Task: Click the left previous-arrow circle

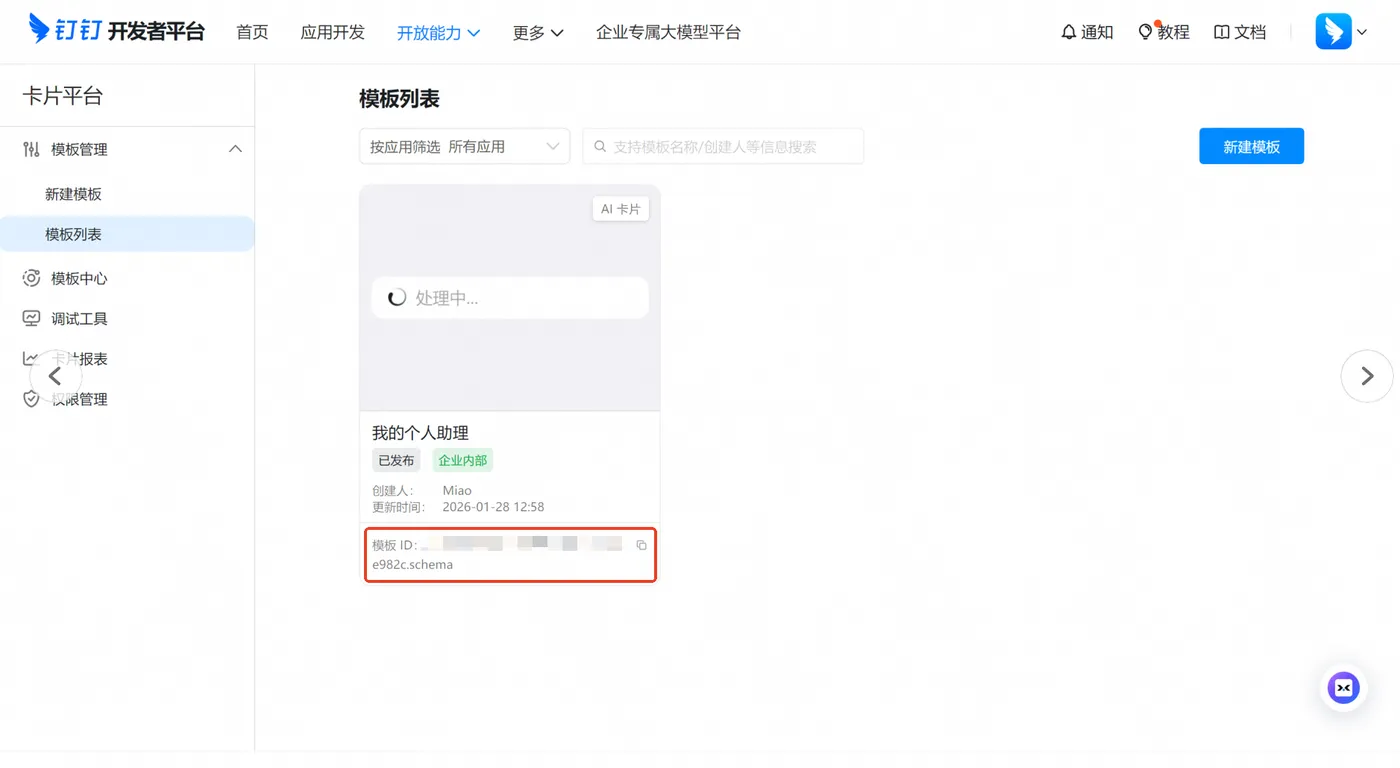Action: [55, 376]
